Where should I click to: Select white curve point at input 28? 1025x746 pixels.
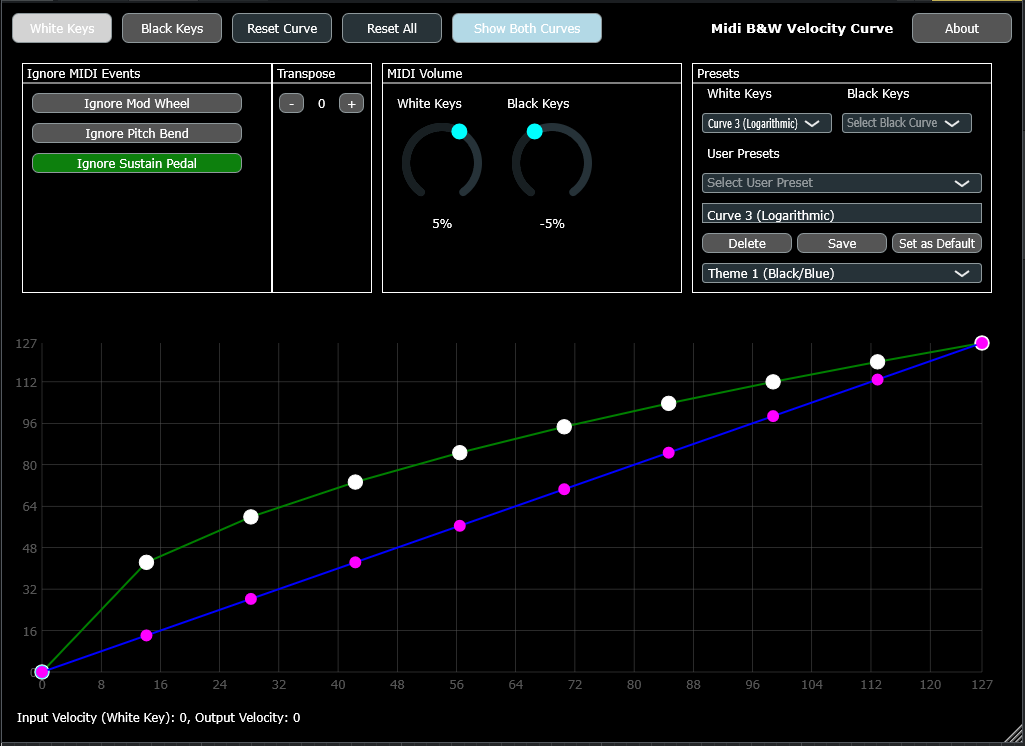(x=250, y=517)
